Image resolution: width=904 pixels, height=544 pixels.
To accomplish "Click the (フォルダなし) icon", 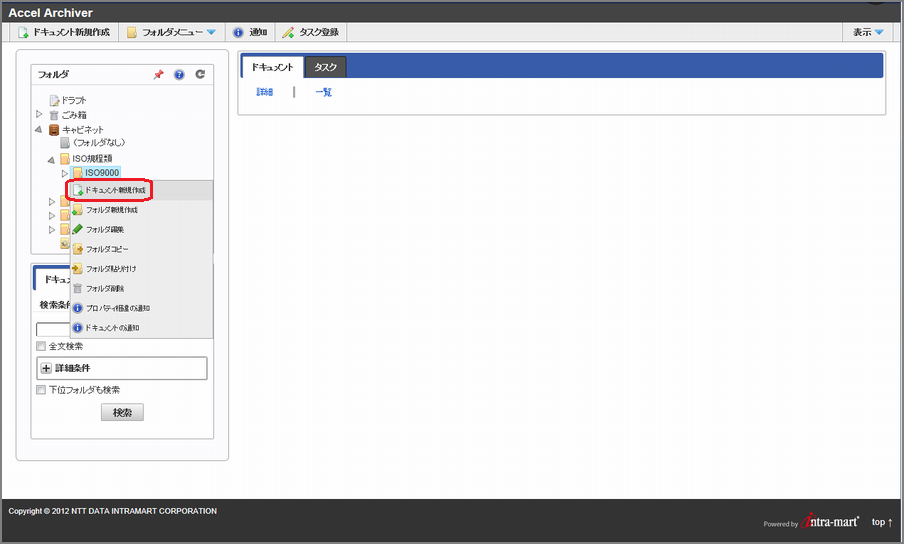I will [65, 143].
